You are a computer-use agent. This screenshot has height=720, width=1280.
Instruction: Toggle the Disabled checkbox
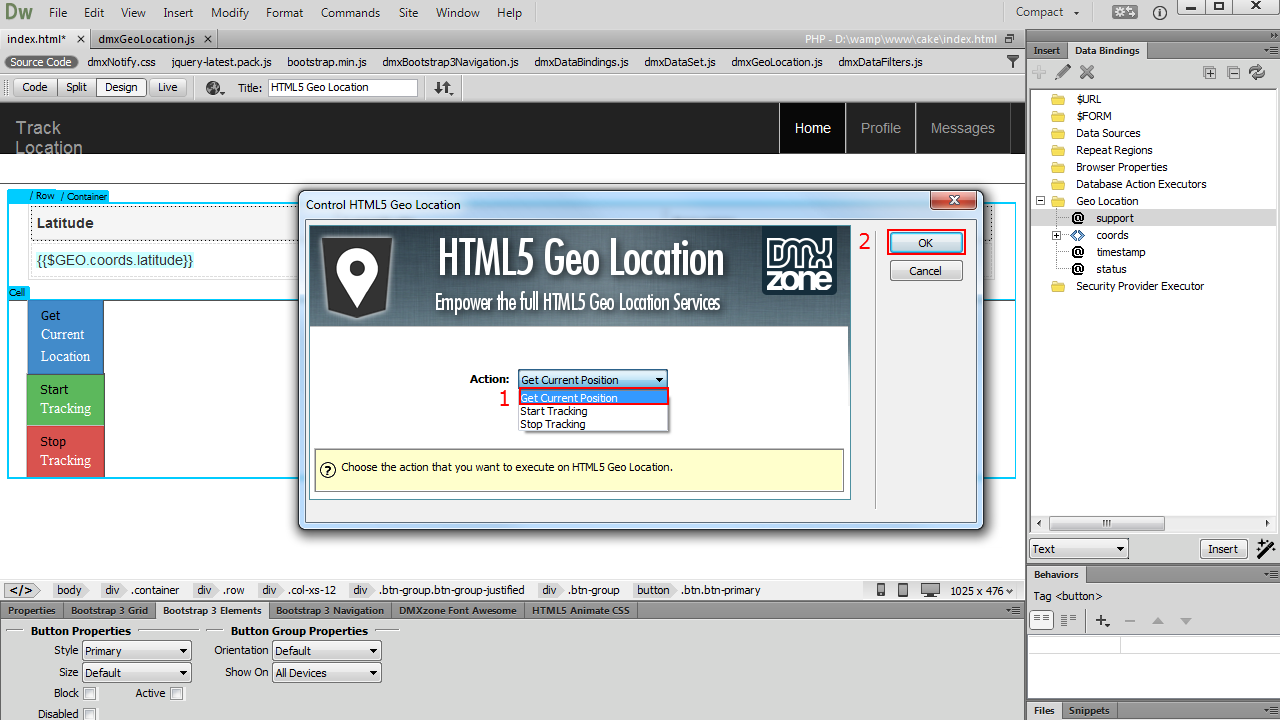pyautogui.click(x=90, y=714)
